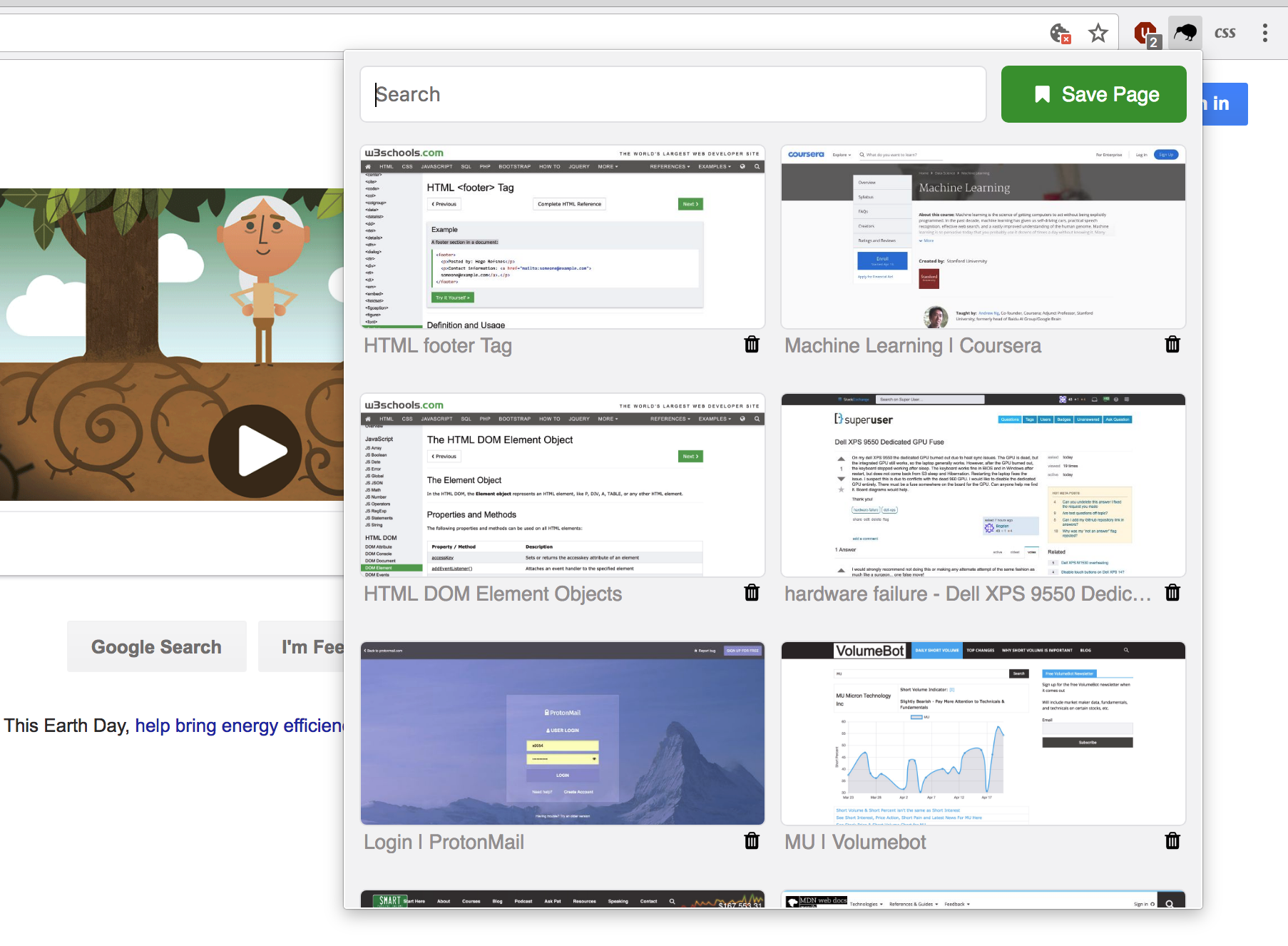Open the ProtonMail login thumbnail

point(563,733)
